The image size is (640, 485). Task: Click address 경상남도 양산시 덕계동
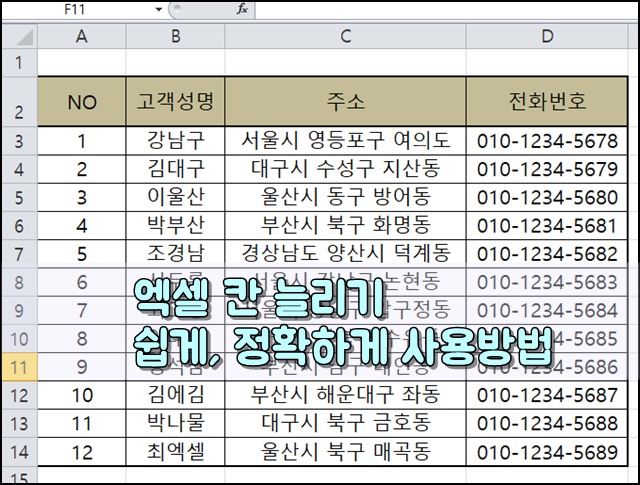tap(345, 254)
